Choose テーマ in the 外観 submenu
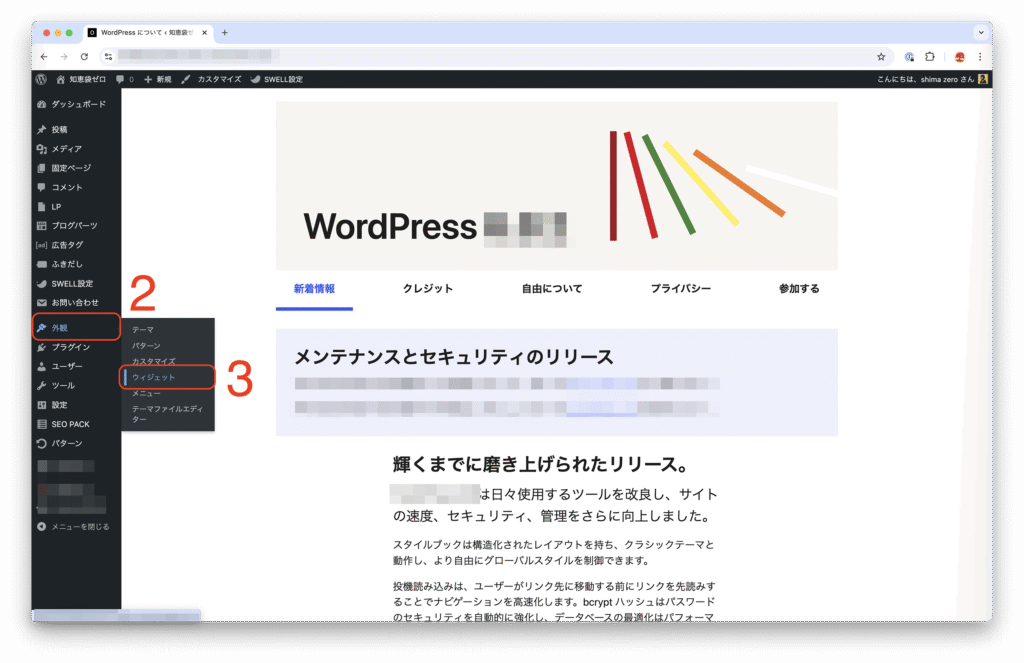This screenshot has height=663, width=1024. 168,330
